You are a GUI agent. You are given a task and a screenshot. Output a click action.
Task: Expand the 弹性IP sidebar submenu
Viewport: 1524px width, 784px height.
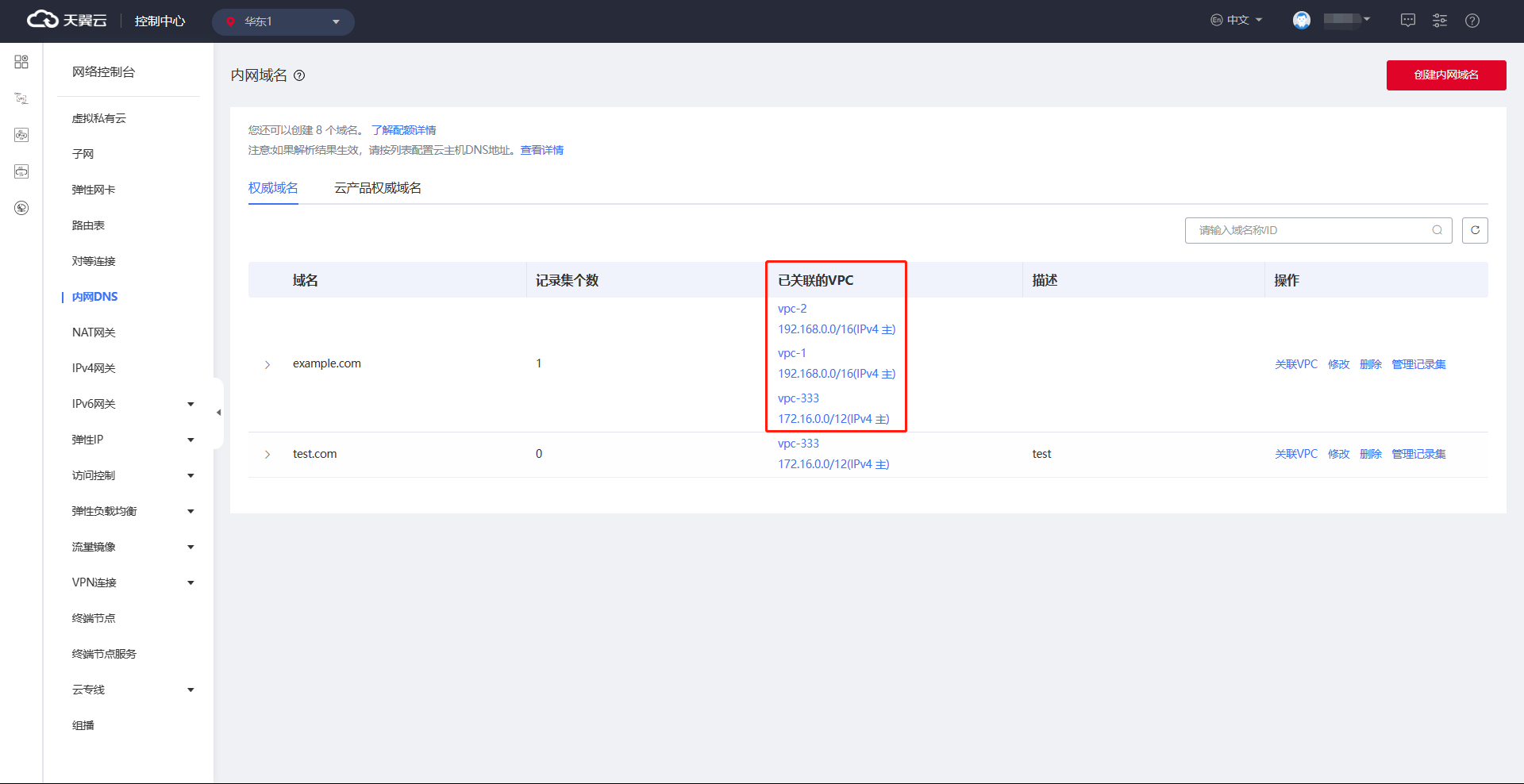(190, 440)
